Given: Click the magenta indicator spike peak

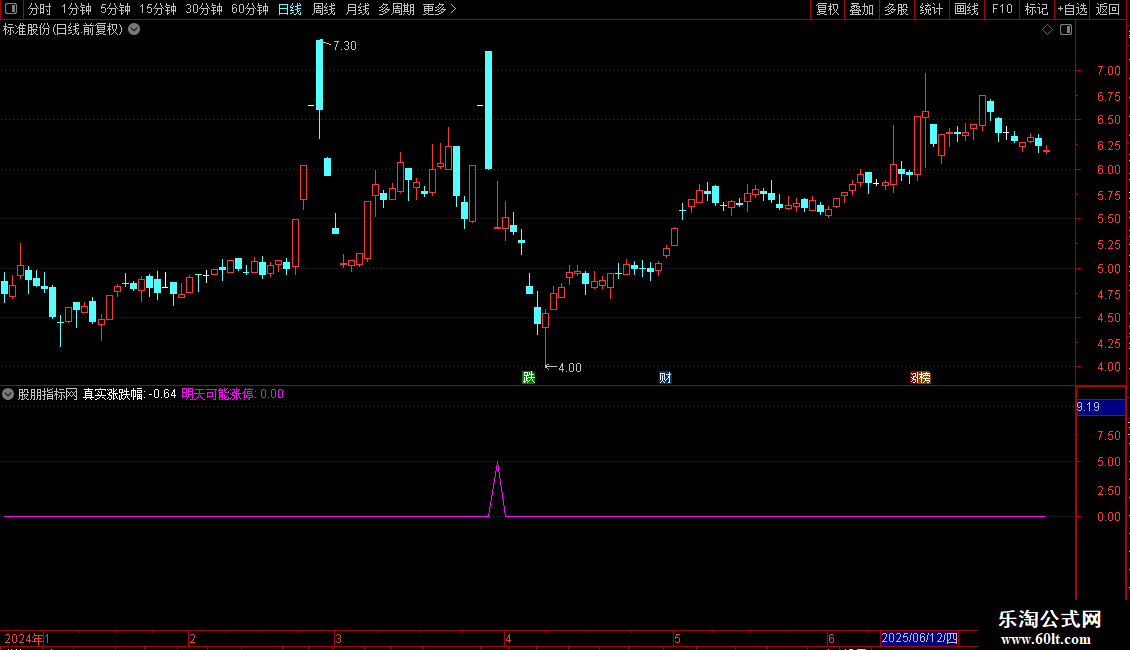Looking at the screenshot, I should tap(497, 463).
